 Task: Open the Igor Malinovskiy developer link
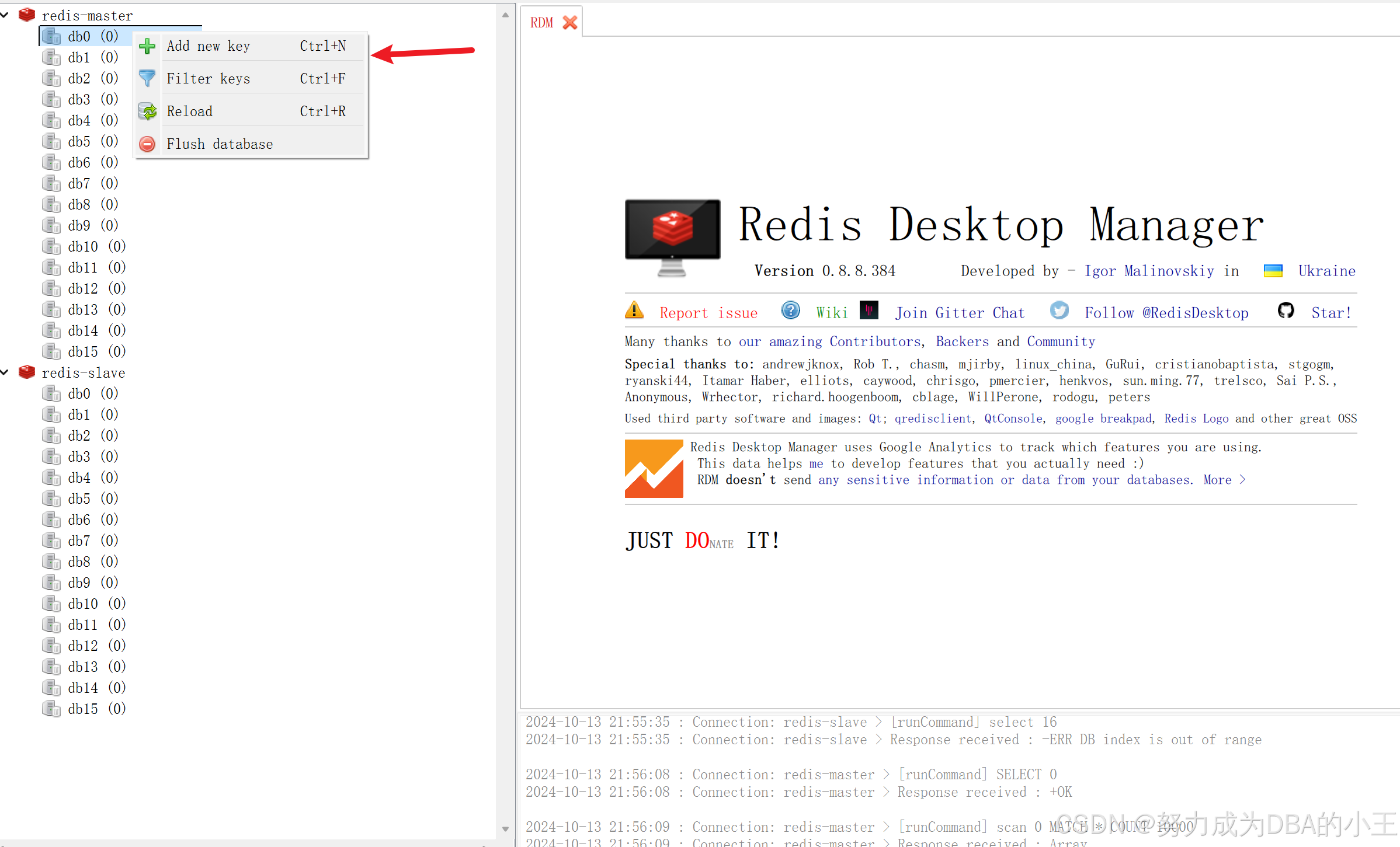coord(1149,271)
